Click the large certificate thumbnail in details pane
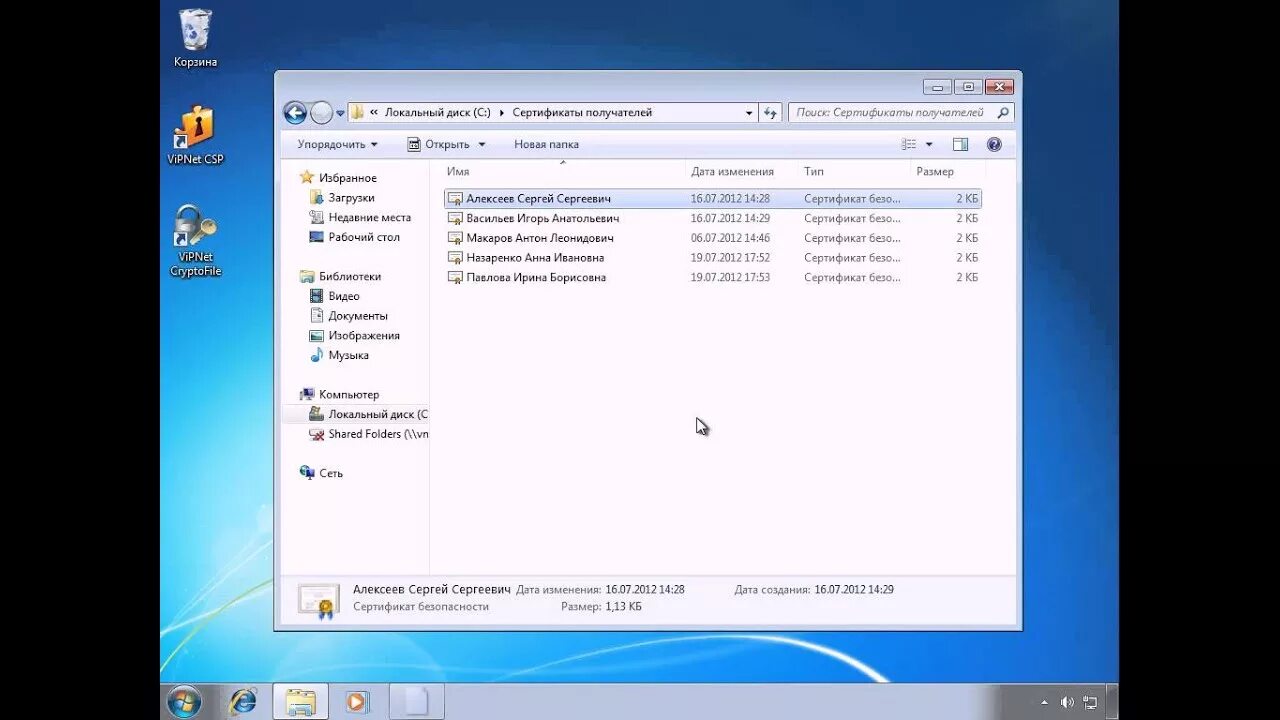Image resolution: width=1280 pixels, height=720 pixels. pos(319,600)
